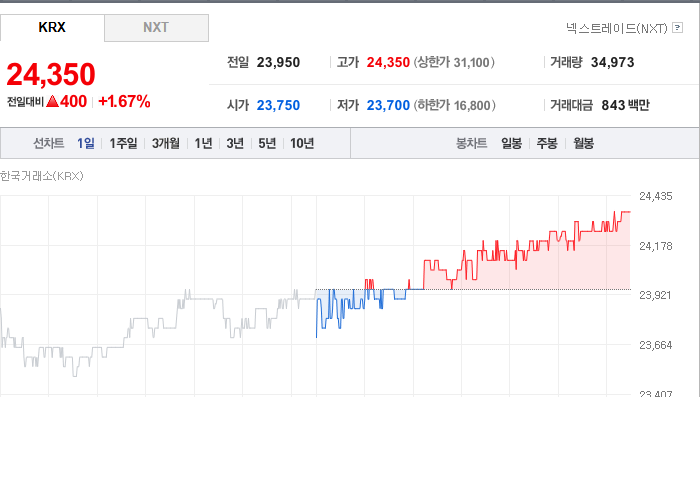Click the +1.67% change rate
This screenshot has width=700, height=490.
pyautogui.click(x=124, y=101)
